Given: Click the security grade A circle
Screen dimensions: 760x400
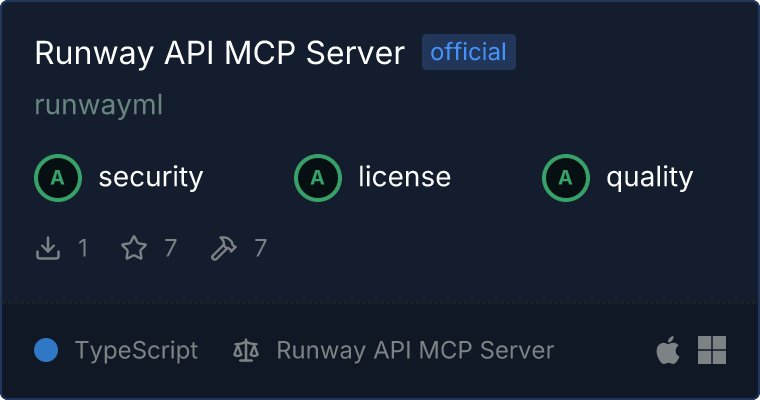Looking at the screenshot, I should [58, 178].
